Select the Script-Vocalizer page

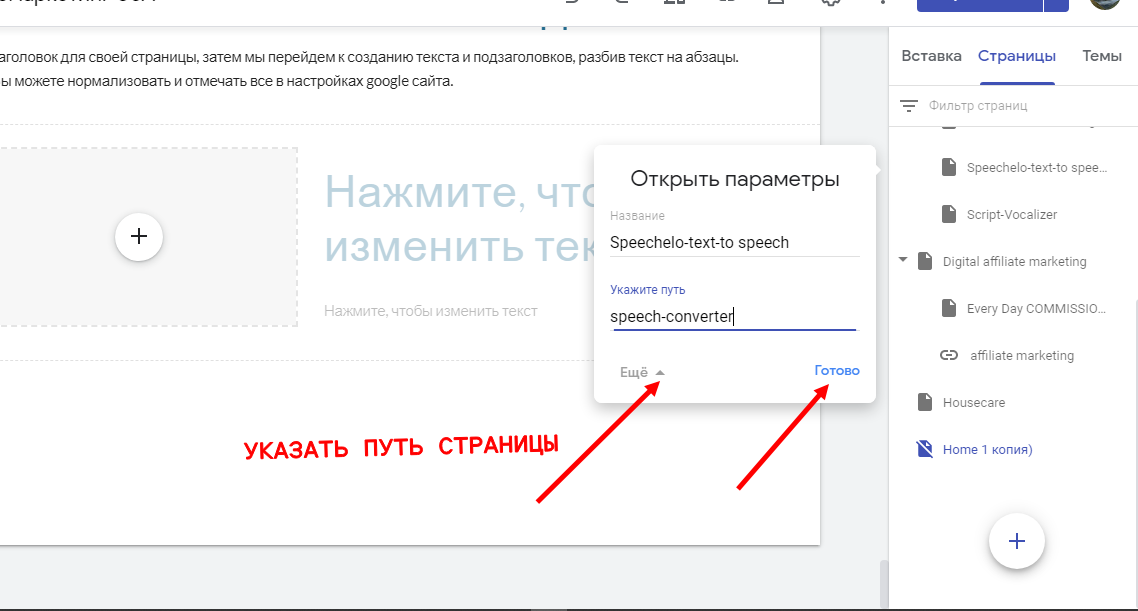pos(1012,215)
